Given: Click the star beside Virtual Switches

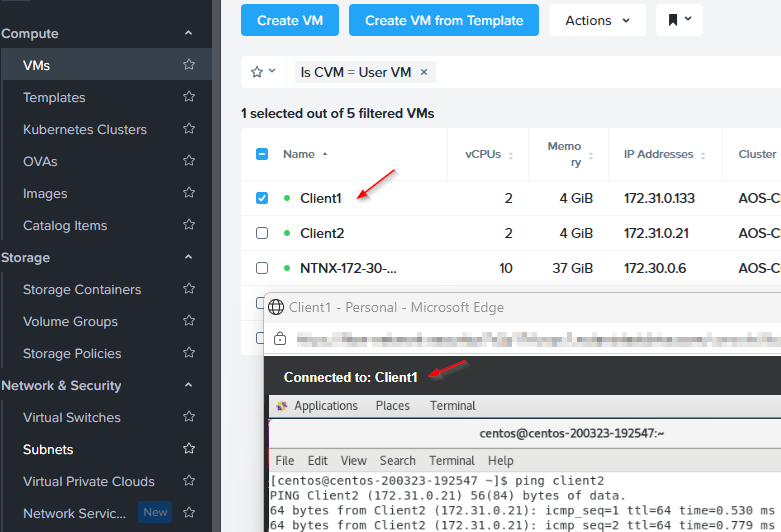Looking at the screenshot, I should pos(189,416).
